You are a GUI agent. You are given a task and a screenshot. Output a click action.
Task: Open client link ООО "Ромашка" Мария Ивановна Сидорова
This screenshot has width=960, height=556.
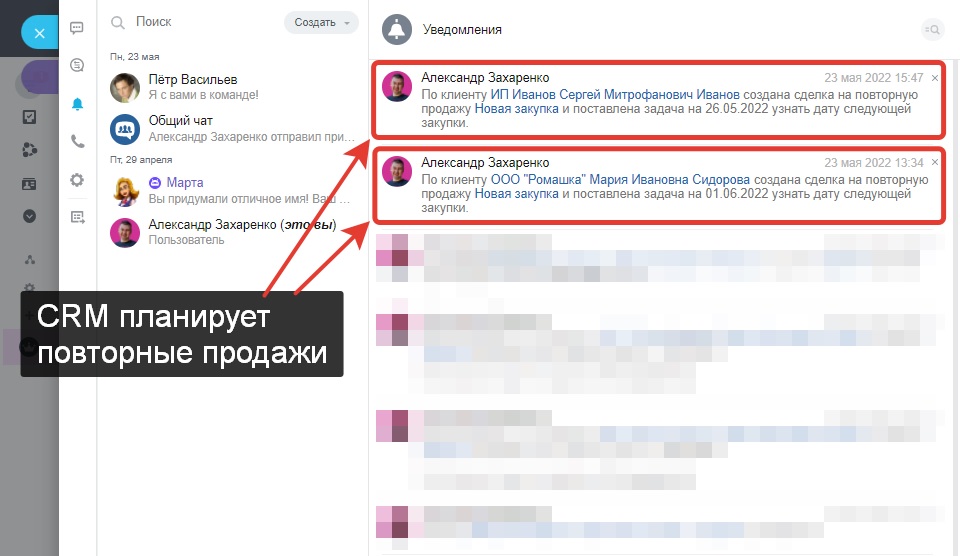click(620, 179)
